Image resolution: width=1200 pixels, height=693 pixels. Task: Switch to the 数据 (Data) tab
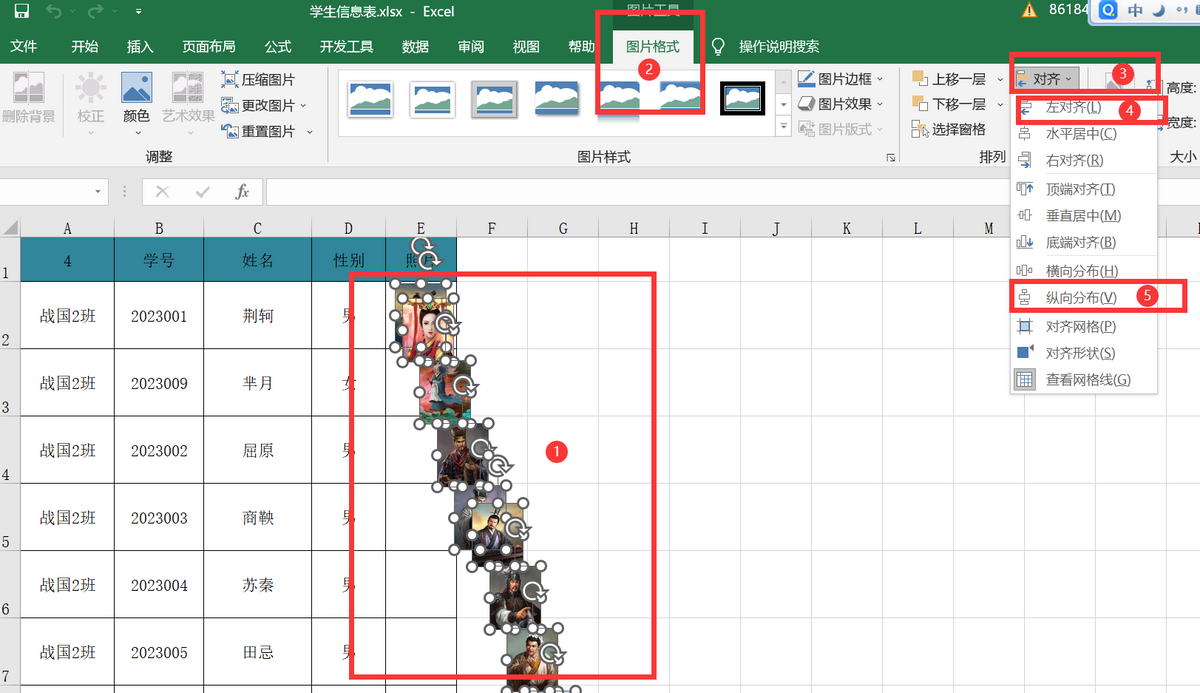[415, 47]
